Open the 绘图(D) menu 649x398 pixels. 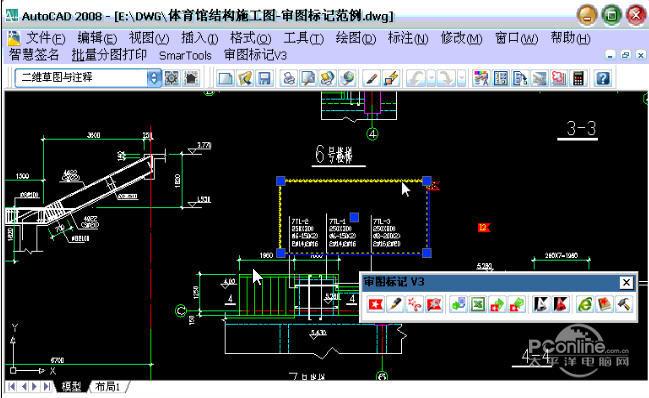[356, 38]
